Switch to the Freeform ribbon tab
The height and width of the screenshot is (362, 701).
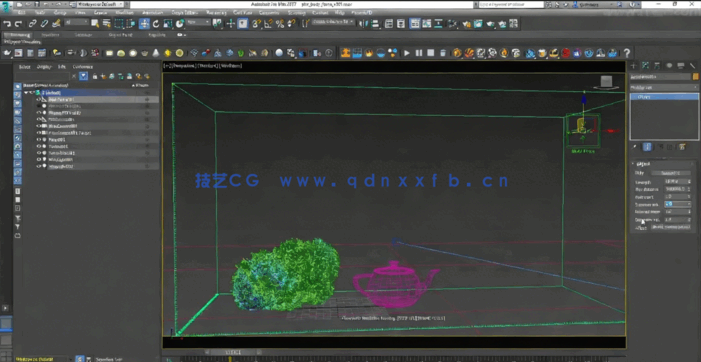50,35
